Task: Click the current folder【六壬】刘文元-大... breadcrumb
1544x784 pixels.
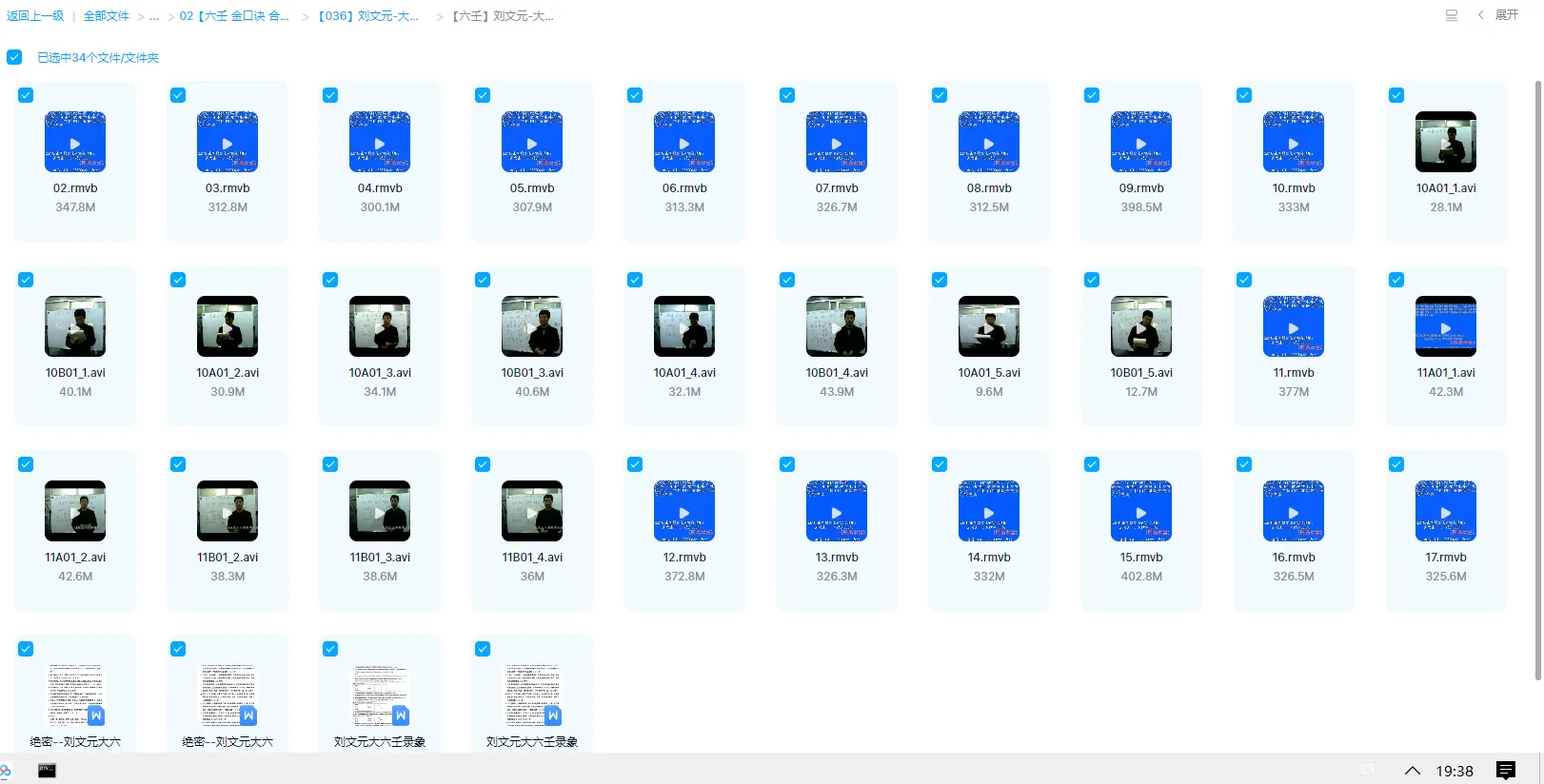Action: point(503,16)
